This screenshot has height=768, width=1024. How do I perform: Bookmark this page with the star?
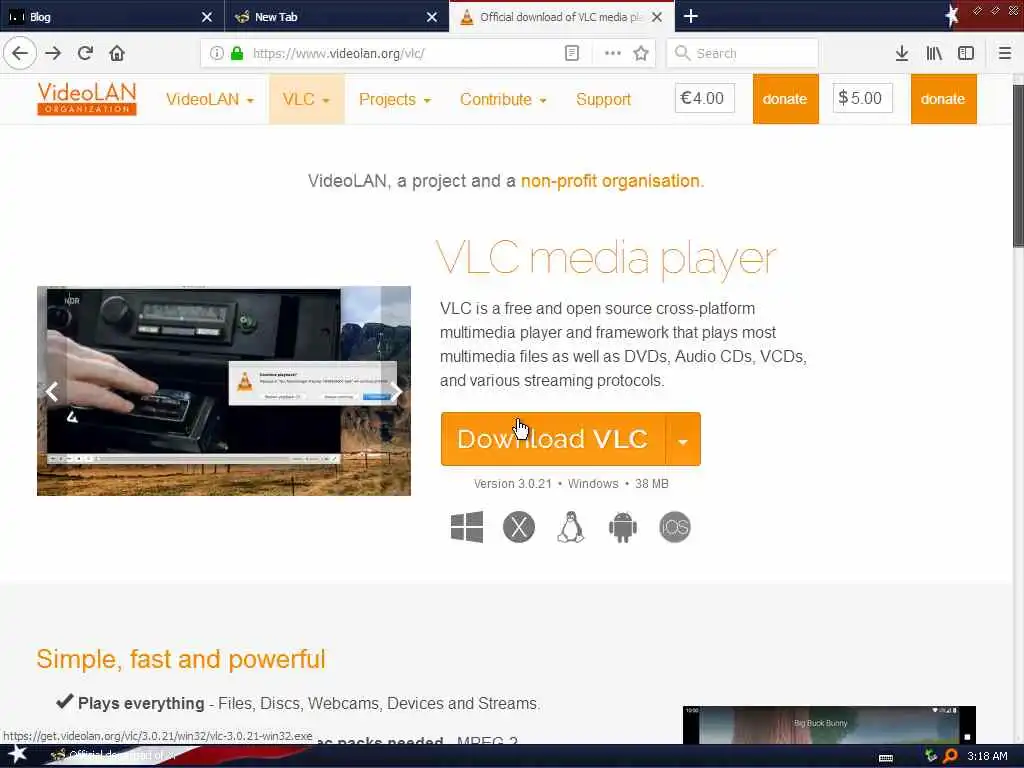click(641, 53)
